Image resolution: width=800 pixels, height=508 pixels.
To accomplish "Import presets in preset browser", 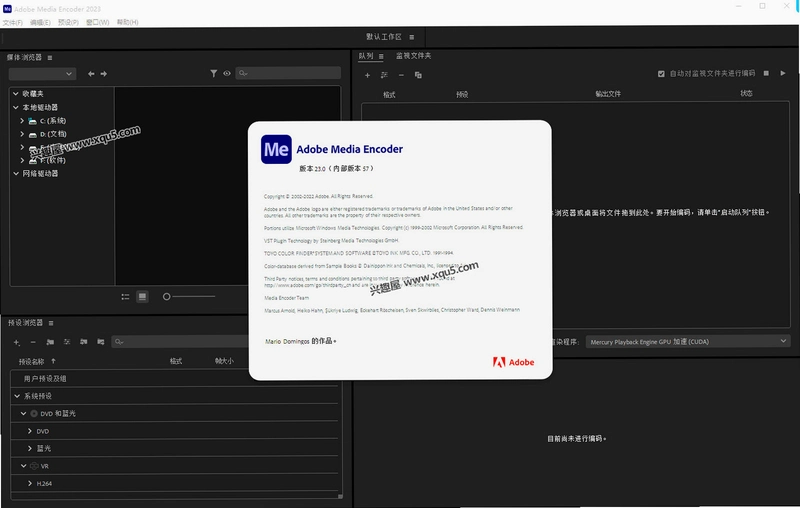I will (84, 342).
